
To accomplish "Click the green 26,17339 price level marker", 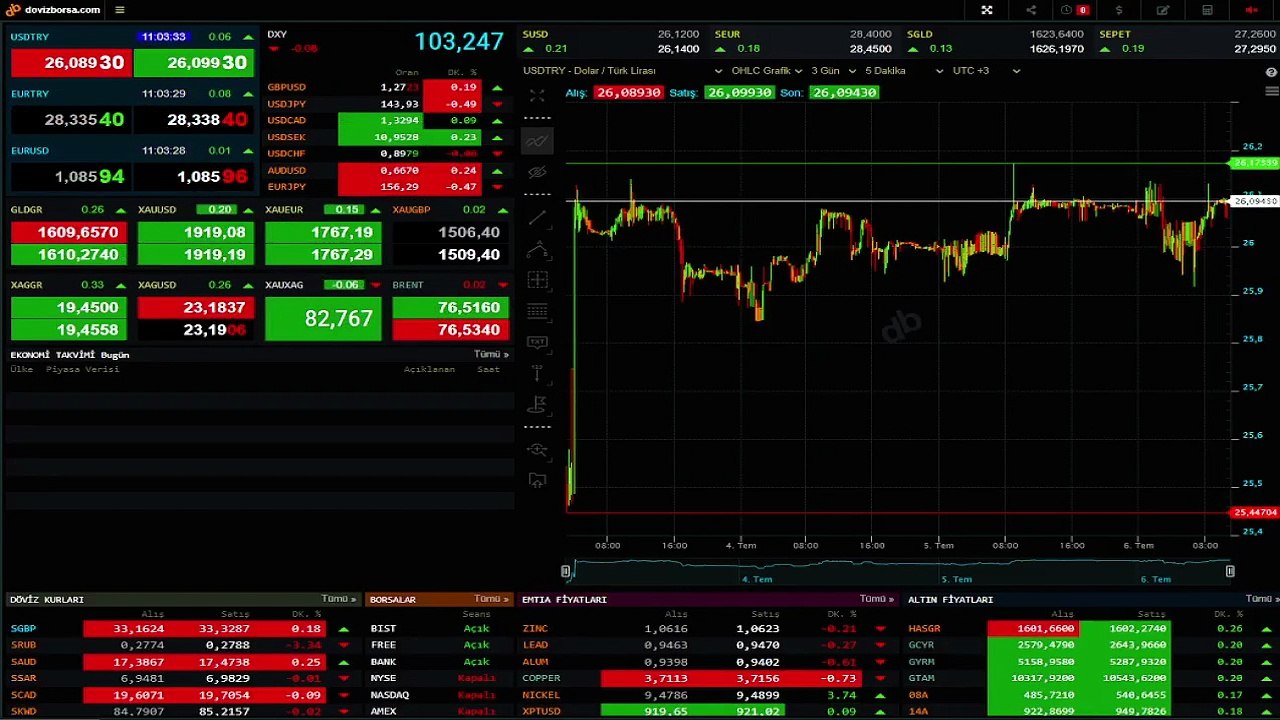I will [x=1254, y=163].
